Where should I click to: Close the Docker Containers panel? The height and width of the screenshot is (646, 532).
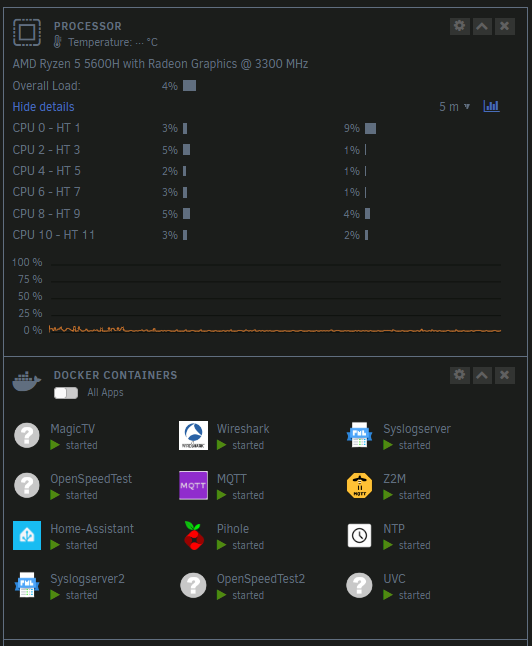pos(504,375)
